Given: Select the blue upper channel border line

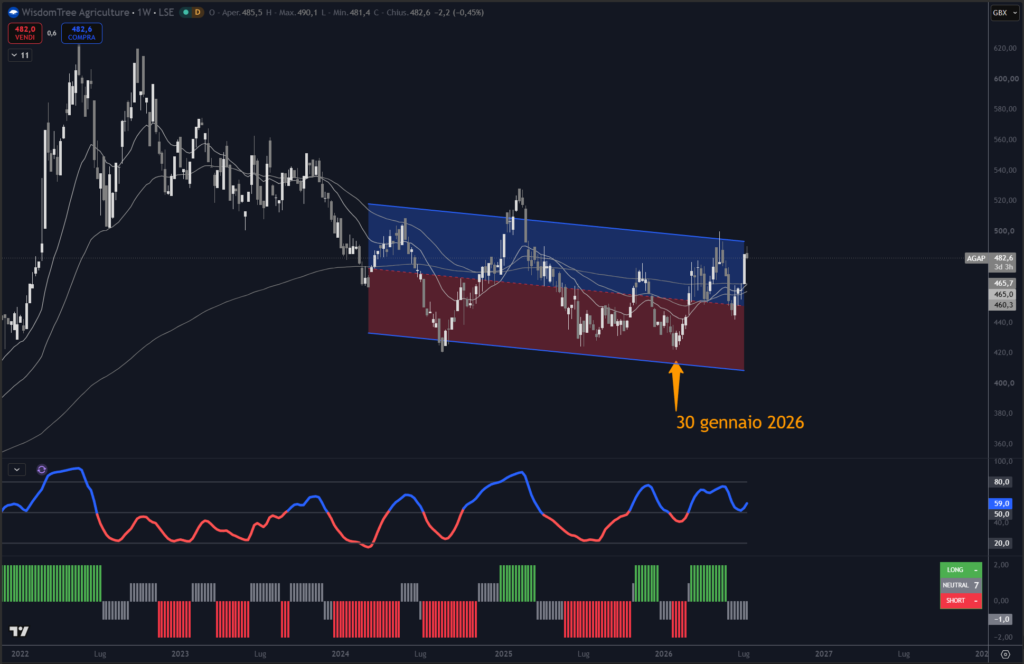Looking at the screenshot, I should 556,223.
